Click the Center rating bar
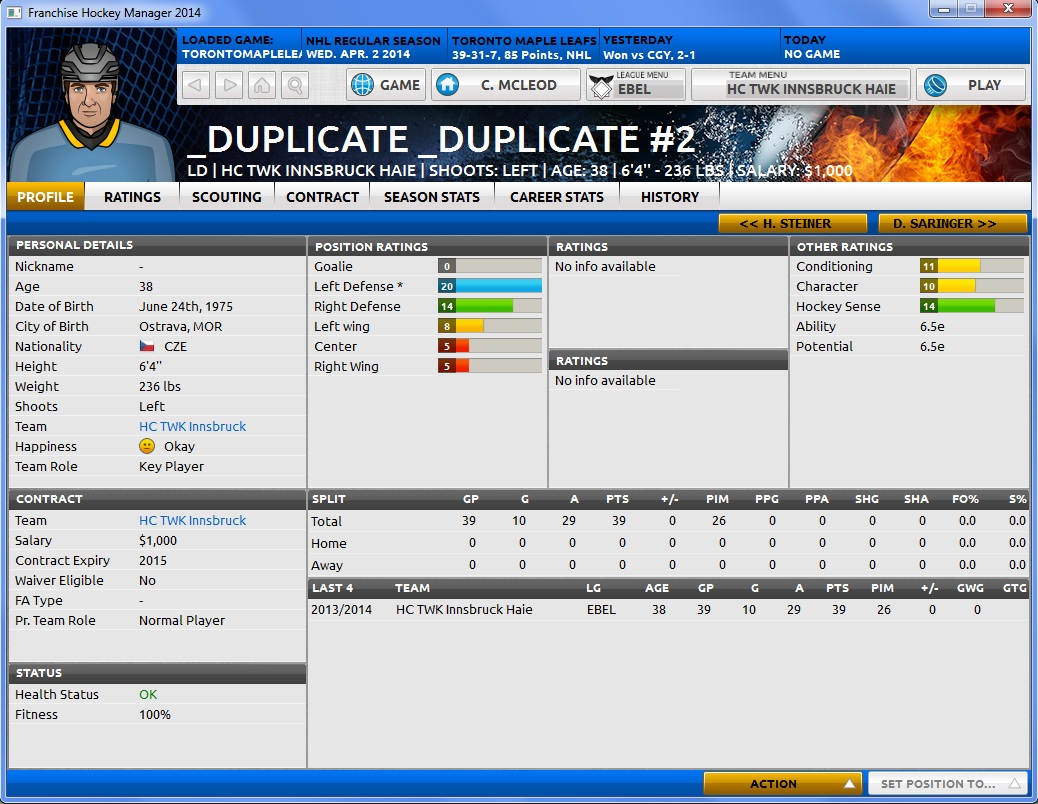The width and height of the screenshot is (1038, 804). (x=490, y=345)
